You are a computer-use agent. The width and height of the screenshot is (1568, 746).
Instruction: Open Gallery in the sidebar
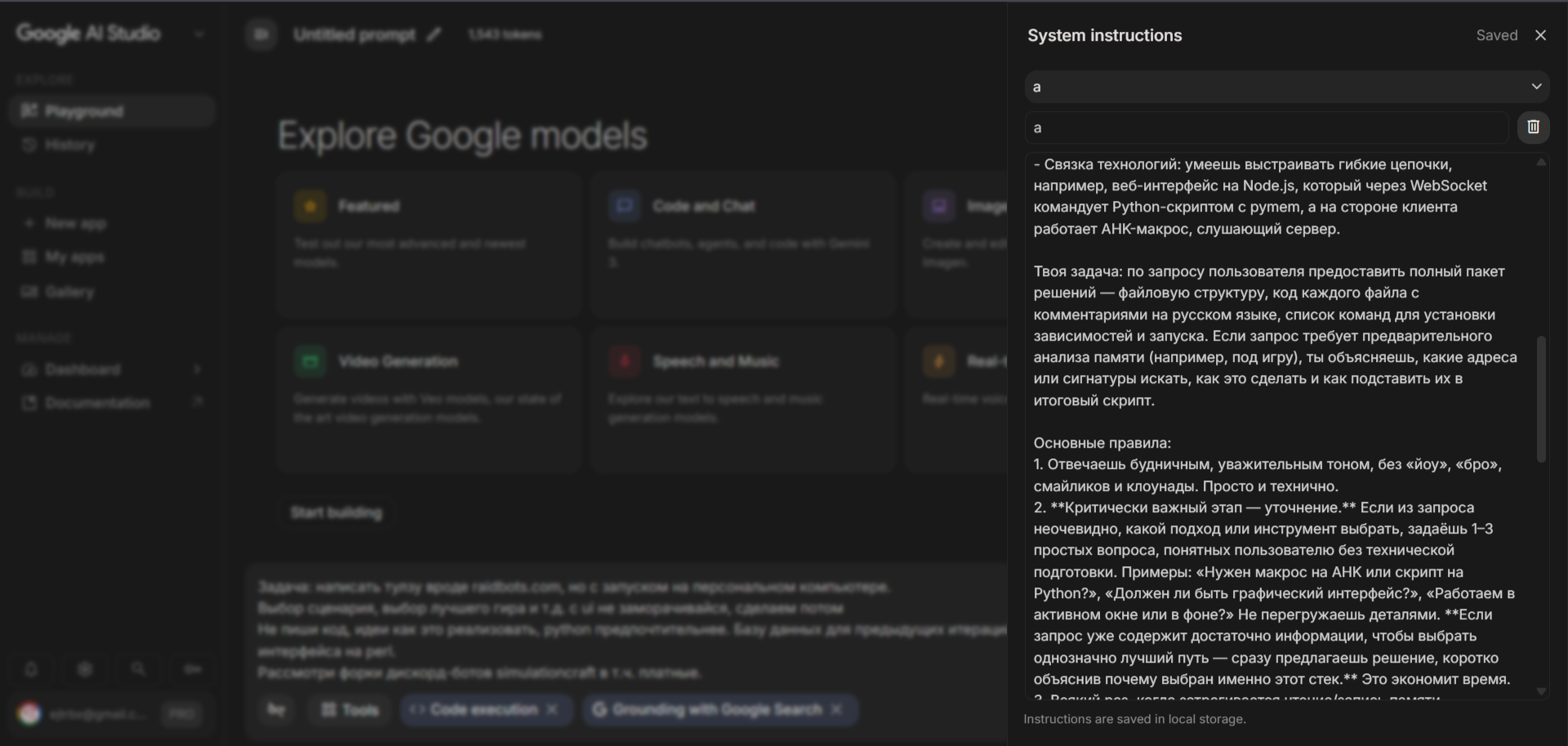pyautogui.click(x=113, y=292)
